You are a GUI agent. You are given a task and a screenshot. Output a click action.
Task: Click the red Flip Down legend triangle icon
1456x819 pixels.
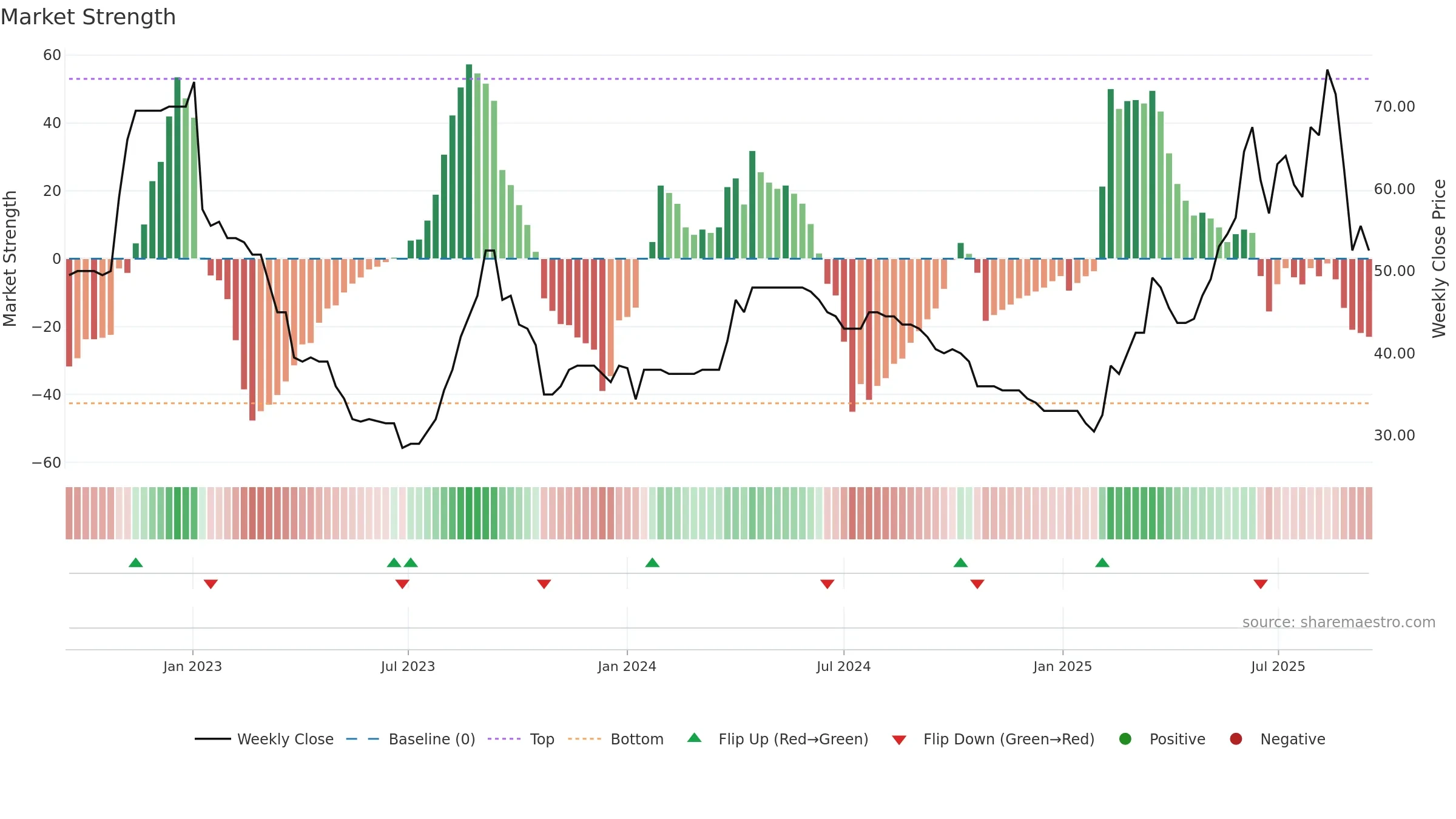click(x=899, y=740)
